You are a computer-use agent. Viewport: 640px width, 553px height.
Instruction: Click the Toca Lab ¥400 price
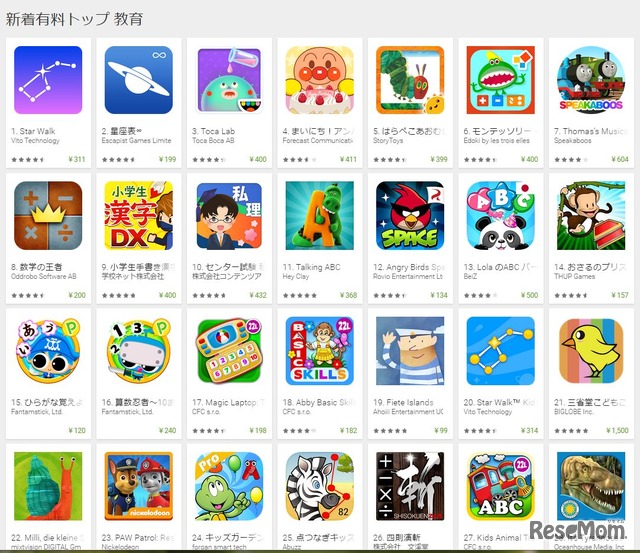(258, 159)
